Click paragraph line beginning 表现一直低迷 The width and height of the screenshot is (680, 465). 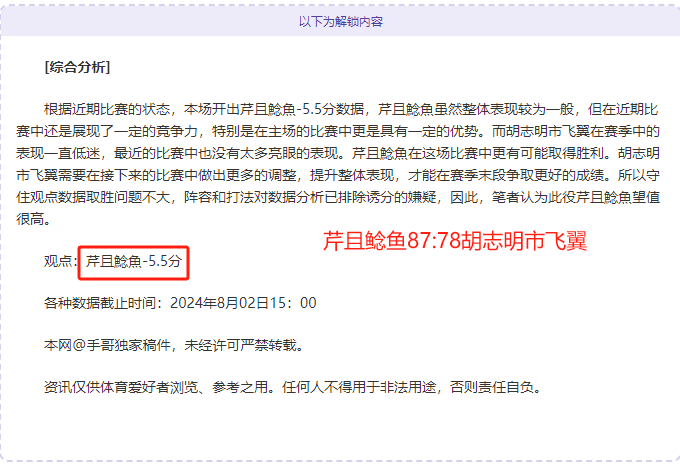338,153
